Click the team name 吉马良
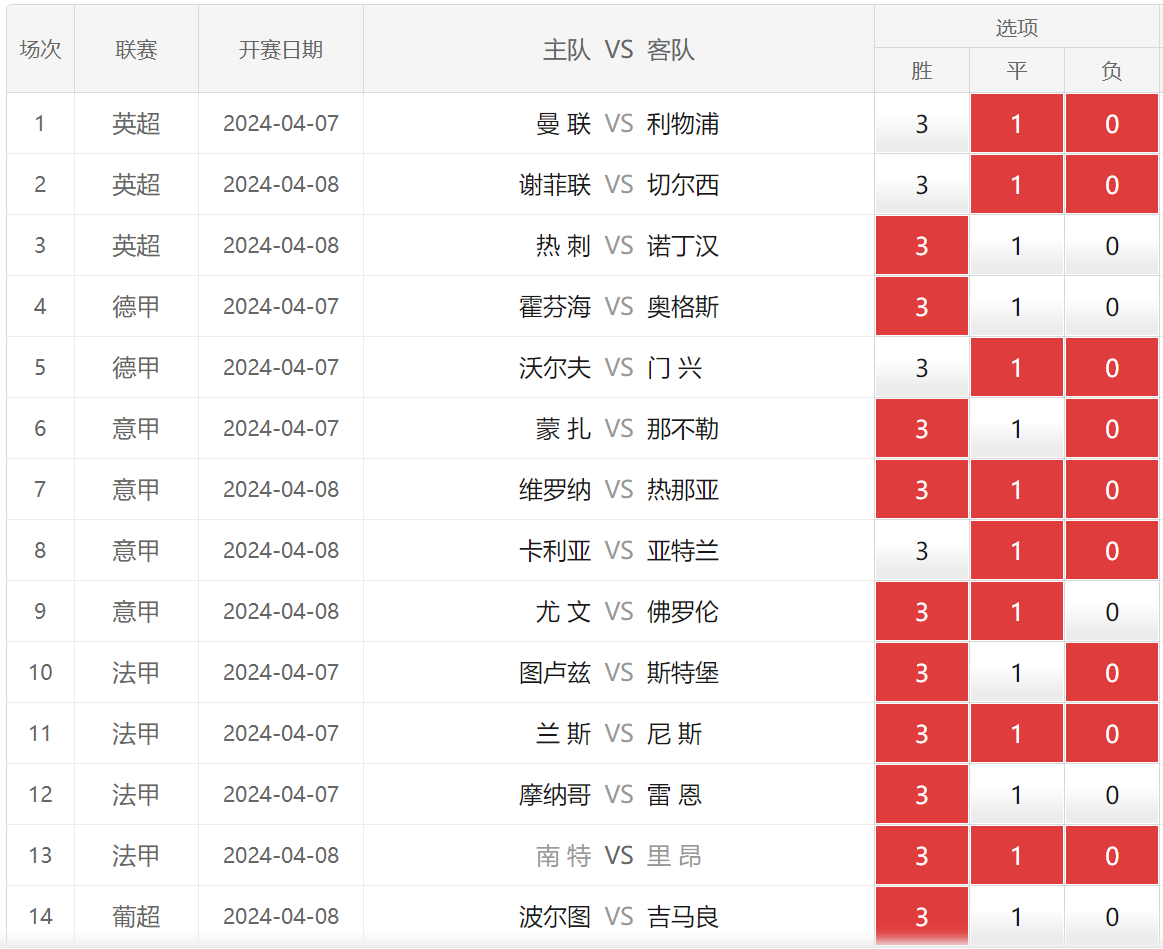The height and width of the screenshot is (949, 1163). pyautogui.click(x=682, y=916)
